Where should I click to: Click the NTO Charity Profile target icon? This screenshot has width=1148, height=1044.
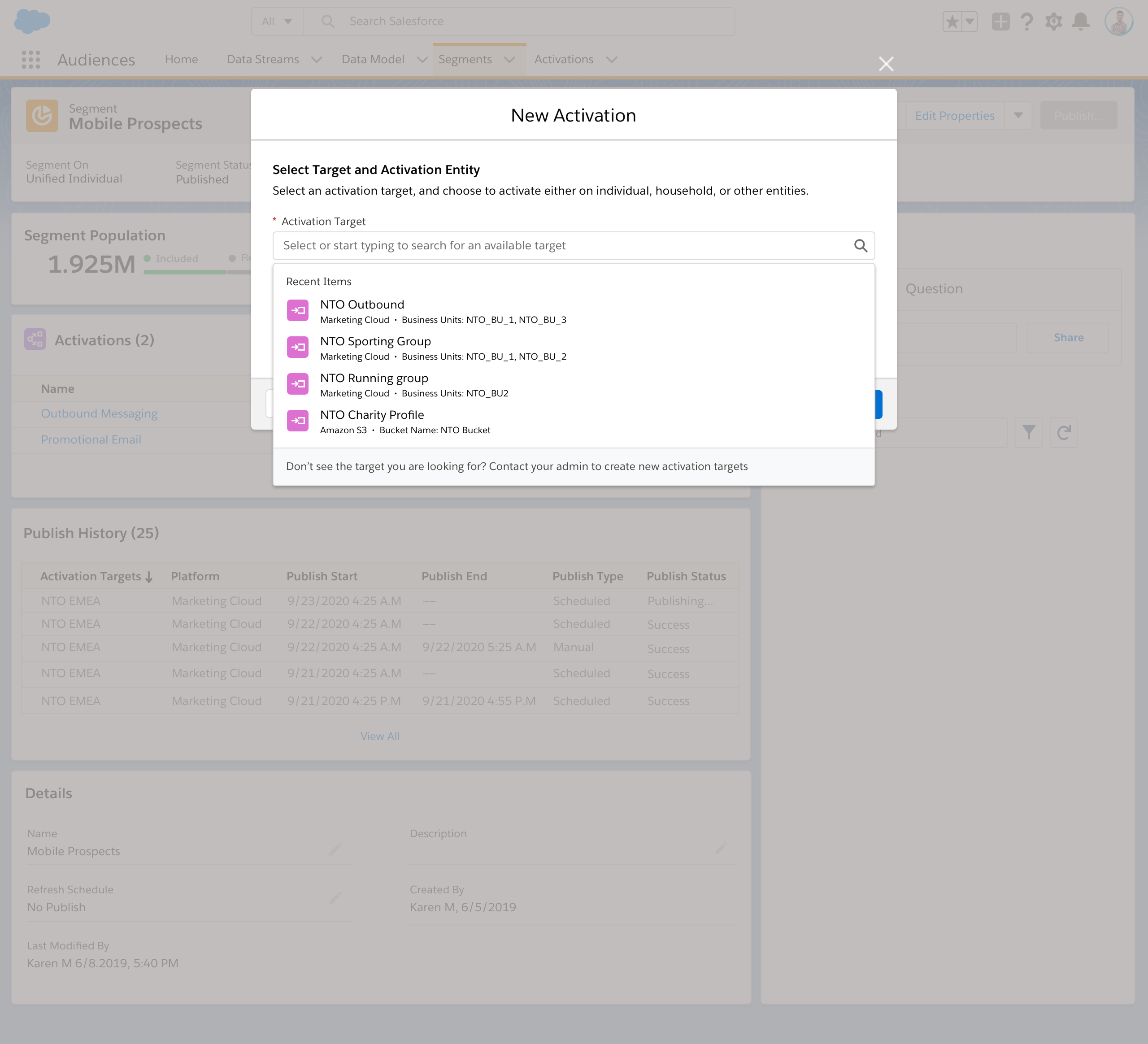click(x=297, y=421)
